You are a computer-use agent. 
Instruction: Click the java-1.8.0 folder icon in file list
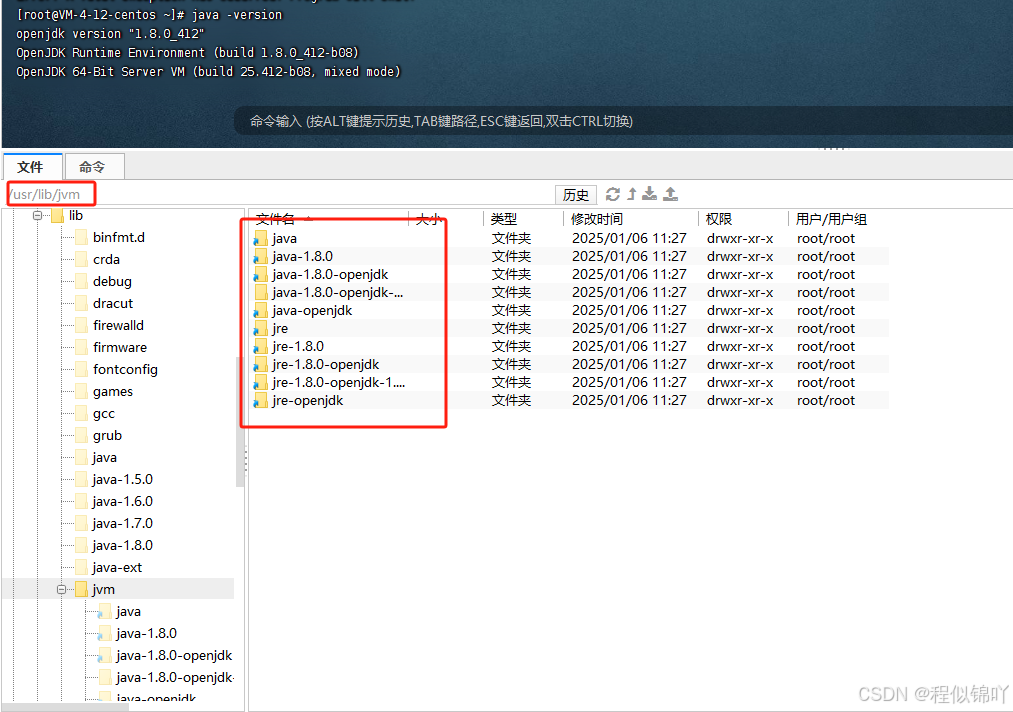point(261,257)
